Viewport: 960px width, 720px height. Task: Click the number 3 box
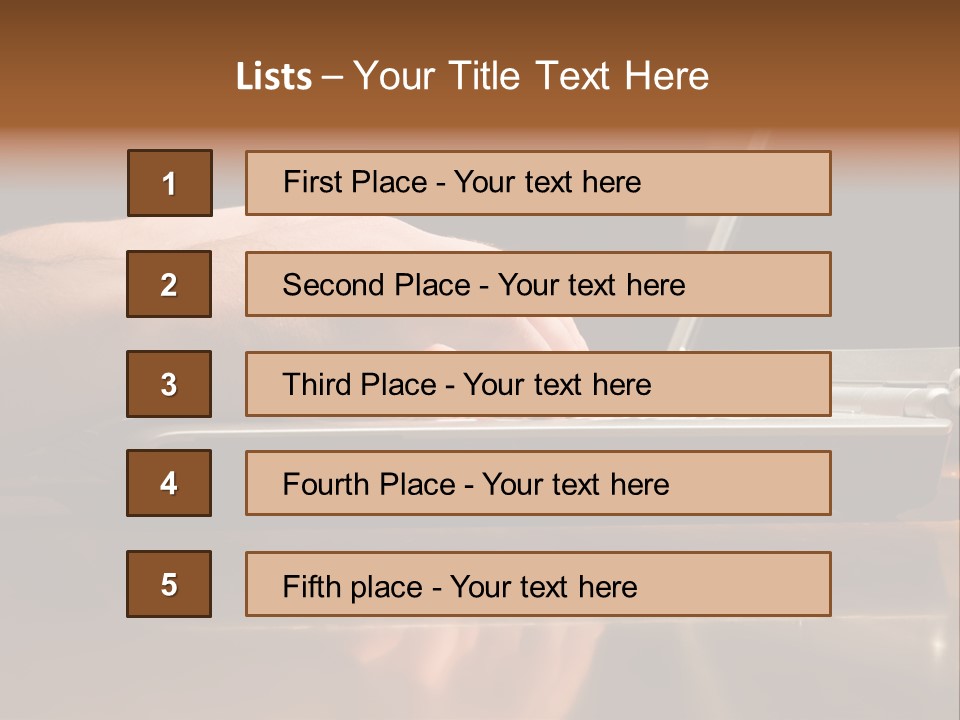point(169,384)
